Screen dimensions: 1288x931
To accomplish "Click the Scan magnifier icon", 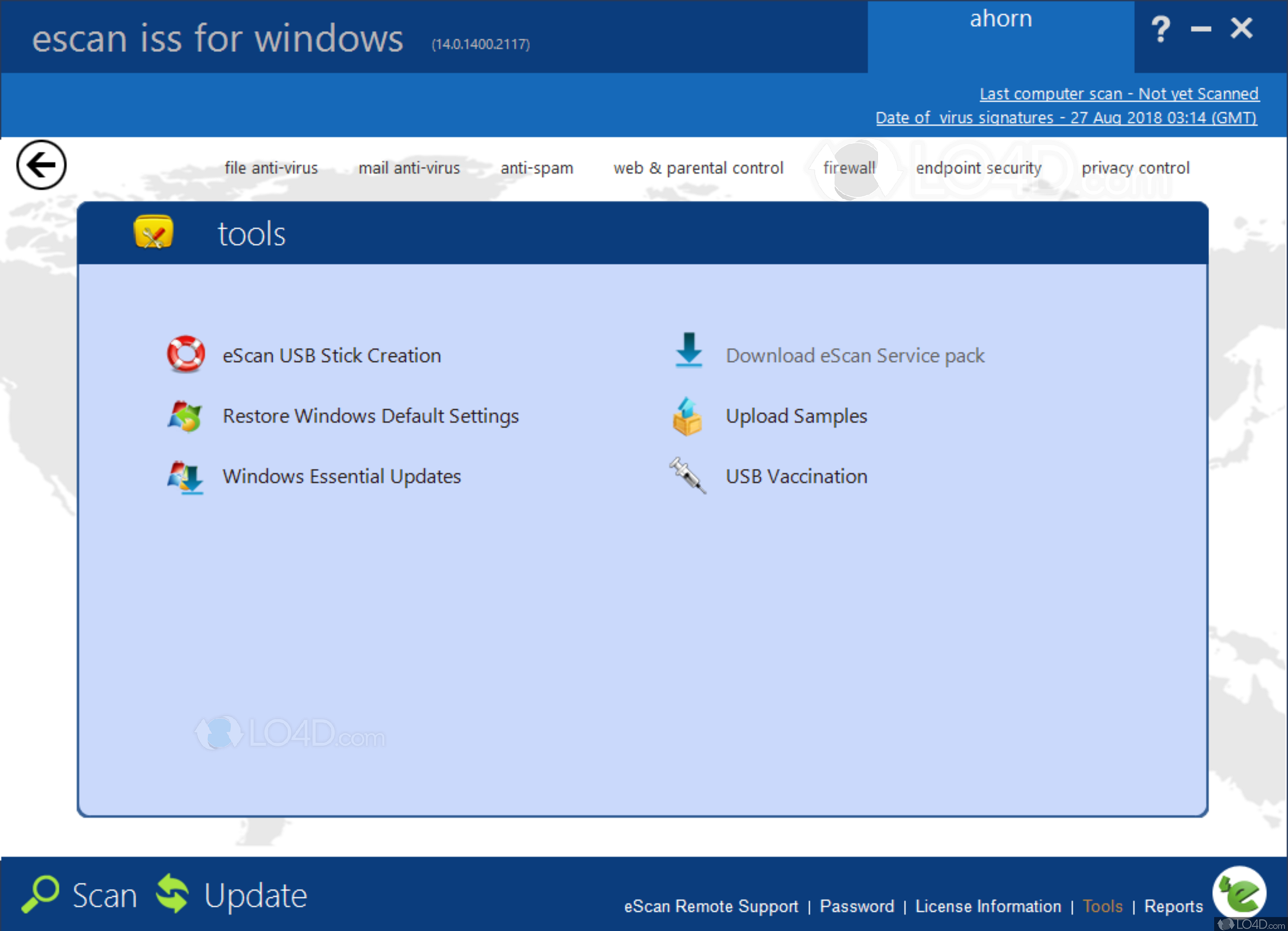I will point(43,894).
